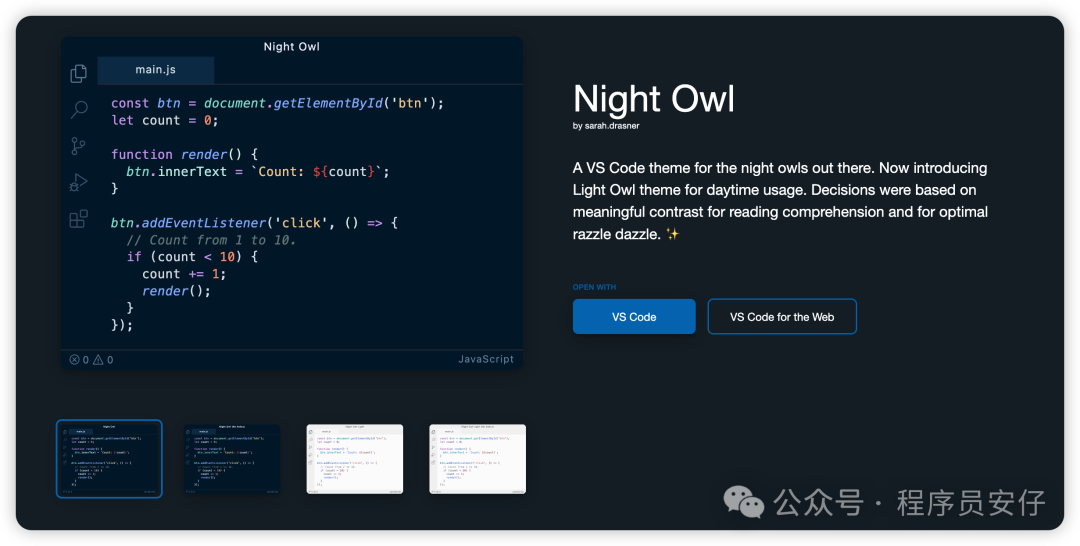Click the 'count += 1;' code line
The image size is (1080, 546).
click(x=184, y=274)
